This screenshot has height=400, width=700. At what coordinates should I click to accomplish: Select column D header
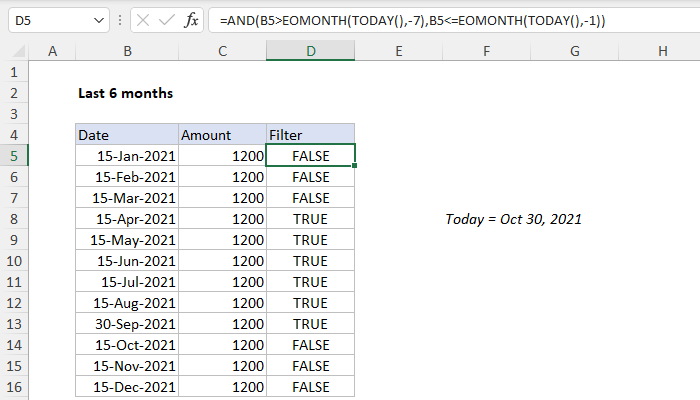[310, 51]
